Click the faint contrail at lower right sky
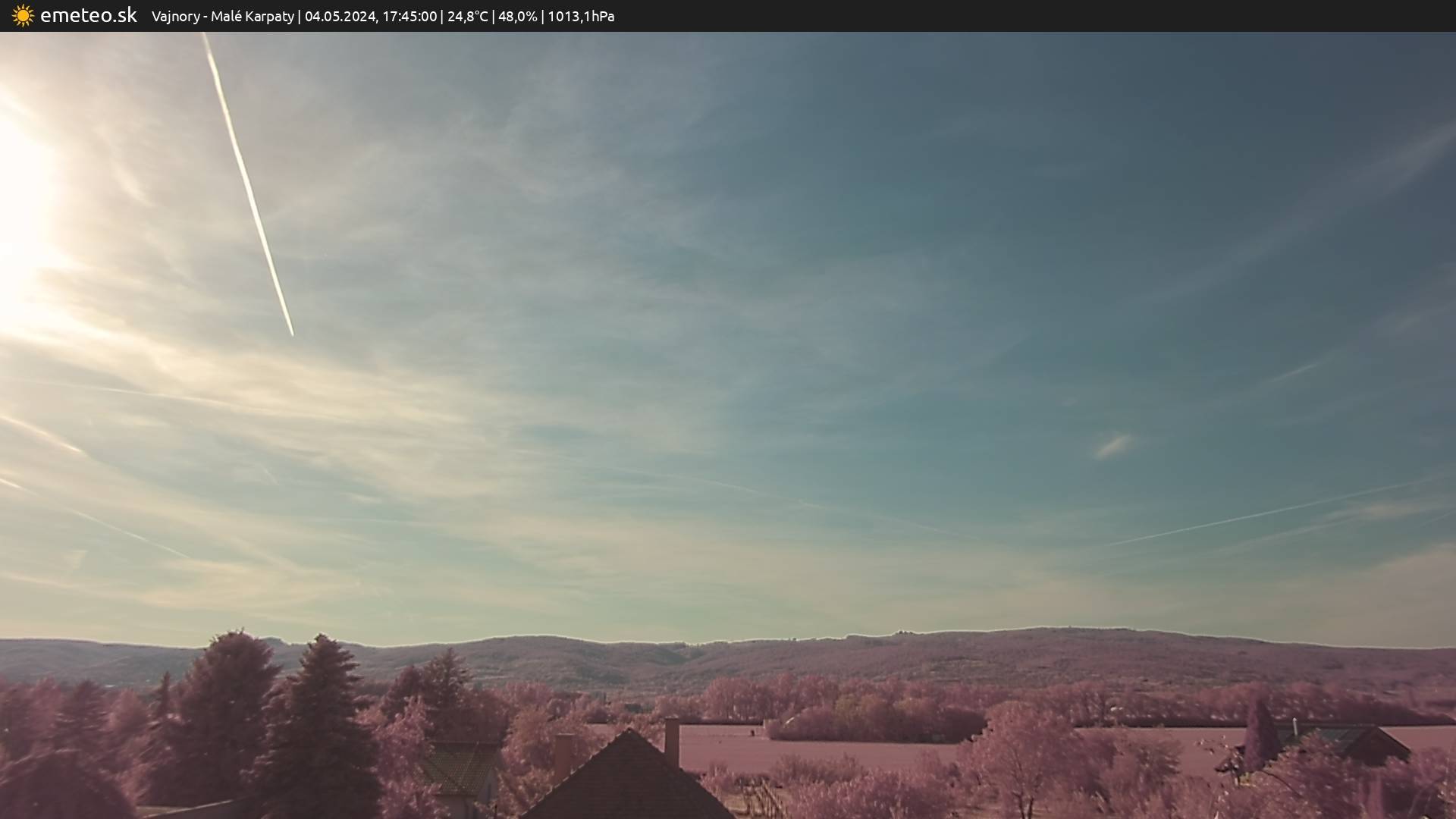 (x=1266, y=514)
